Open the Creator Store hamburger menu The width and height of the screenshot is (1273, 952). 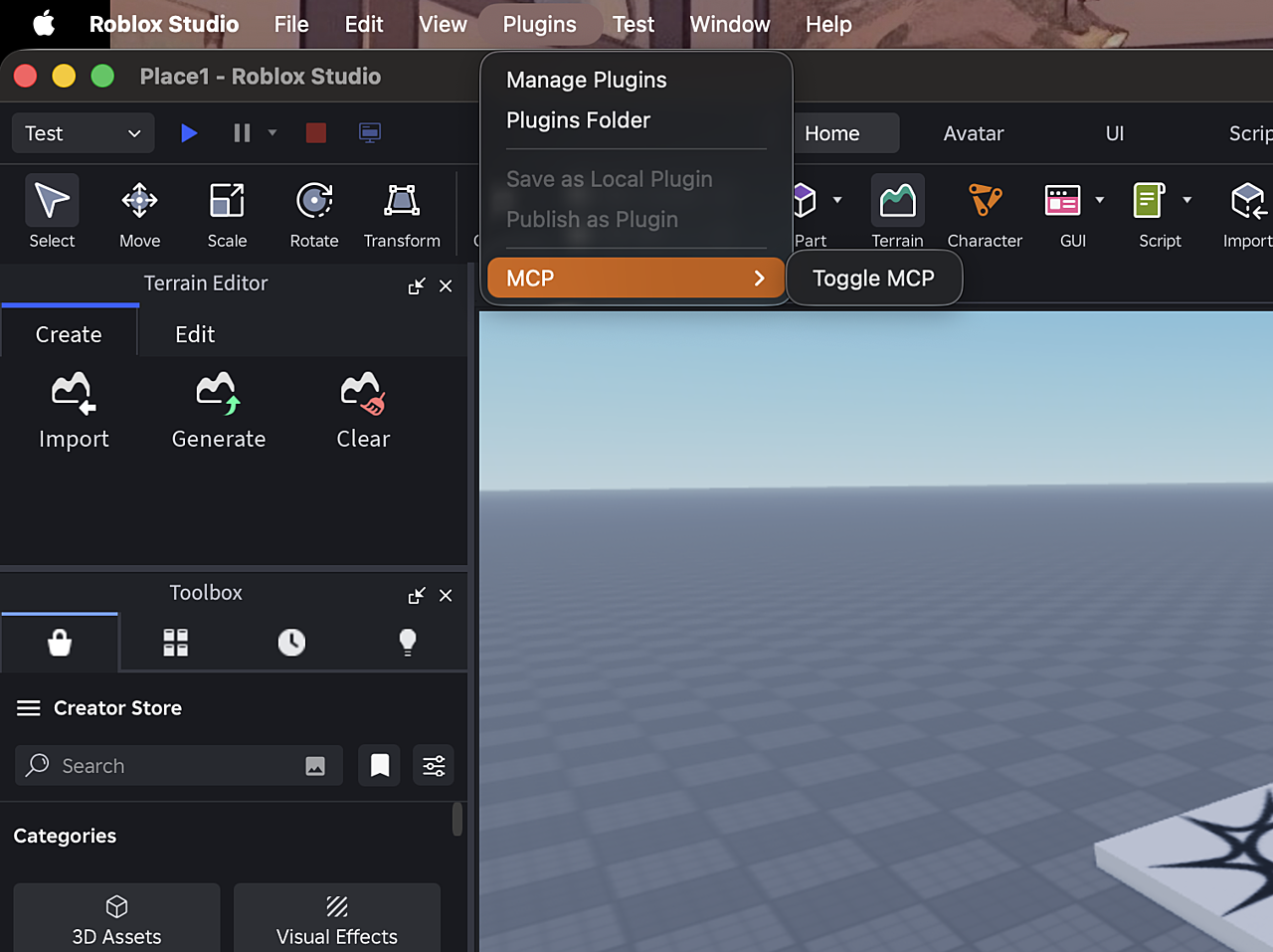(29, 708)
